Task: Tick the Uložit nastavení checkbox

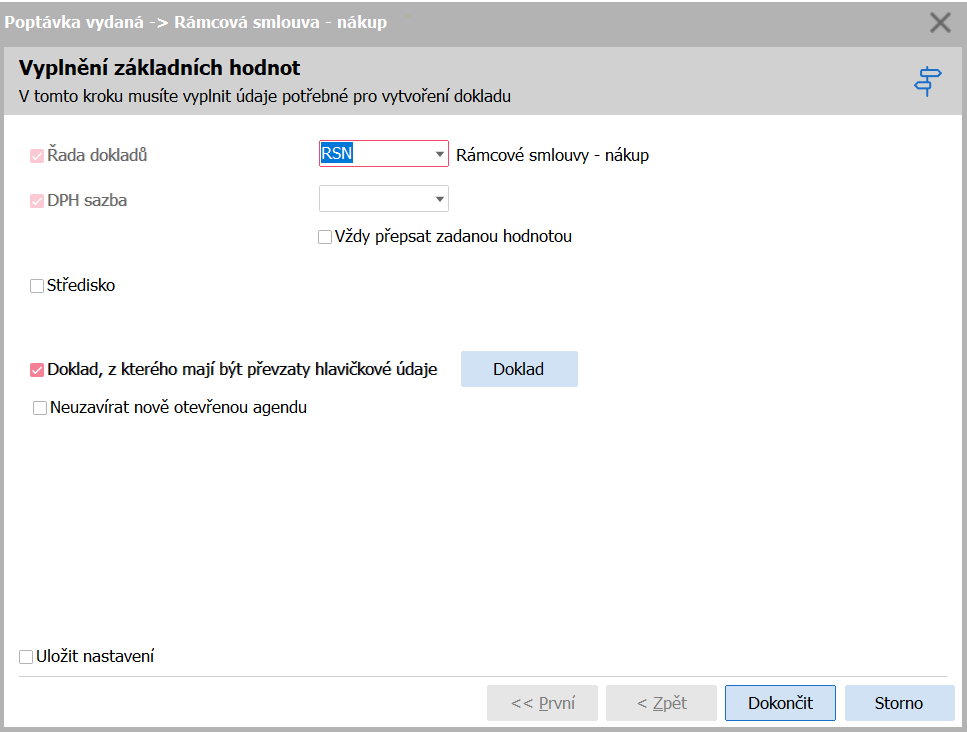Action: 26,657
